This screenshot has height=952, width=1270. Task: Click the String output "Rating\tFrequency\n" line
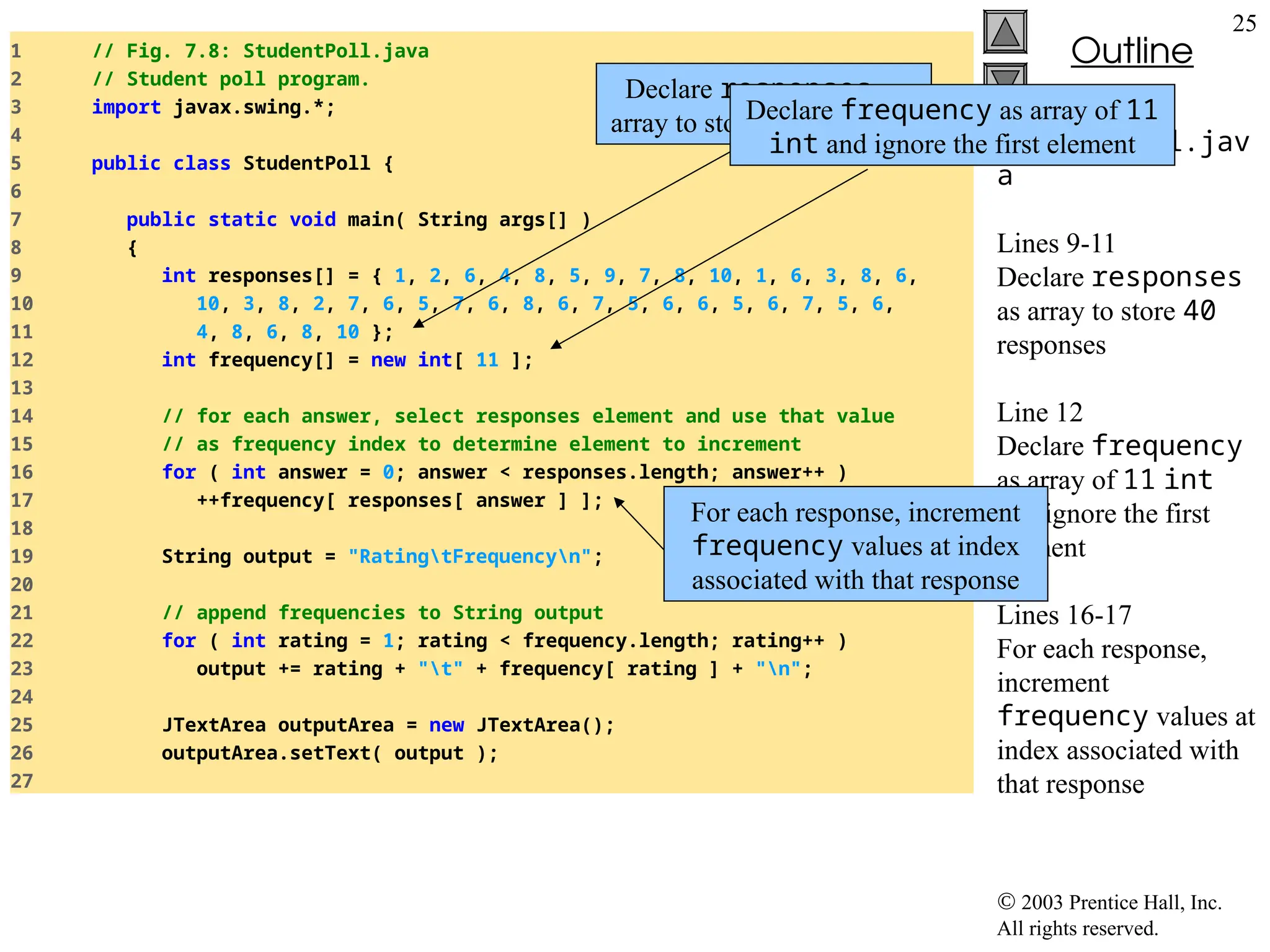point(381,557)
